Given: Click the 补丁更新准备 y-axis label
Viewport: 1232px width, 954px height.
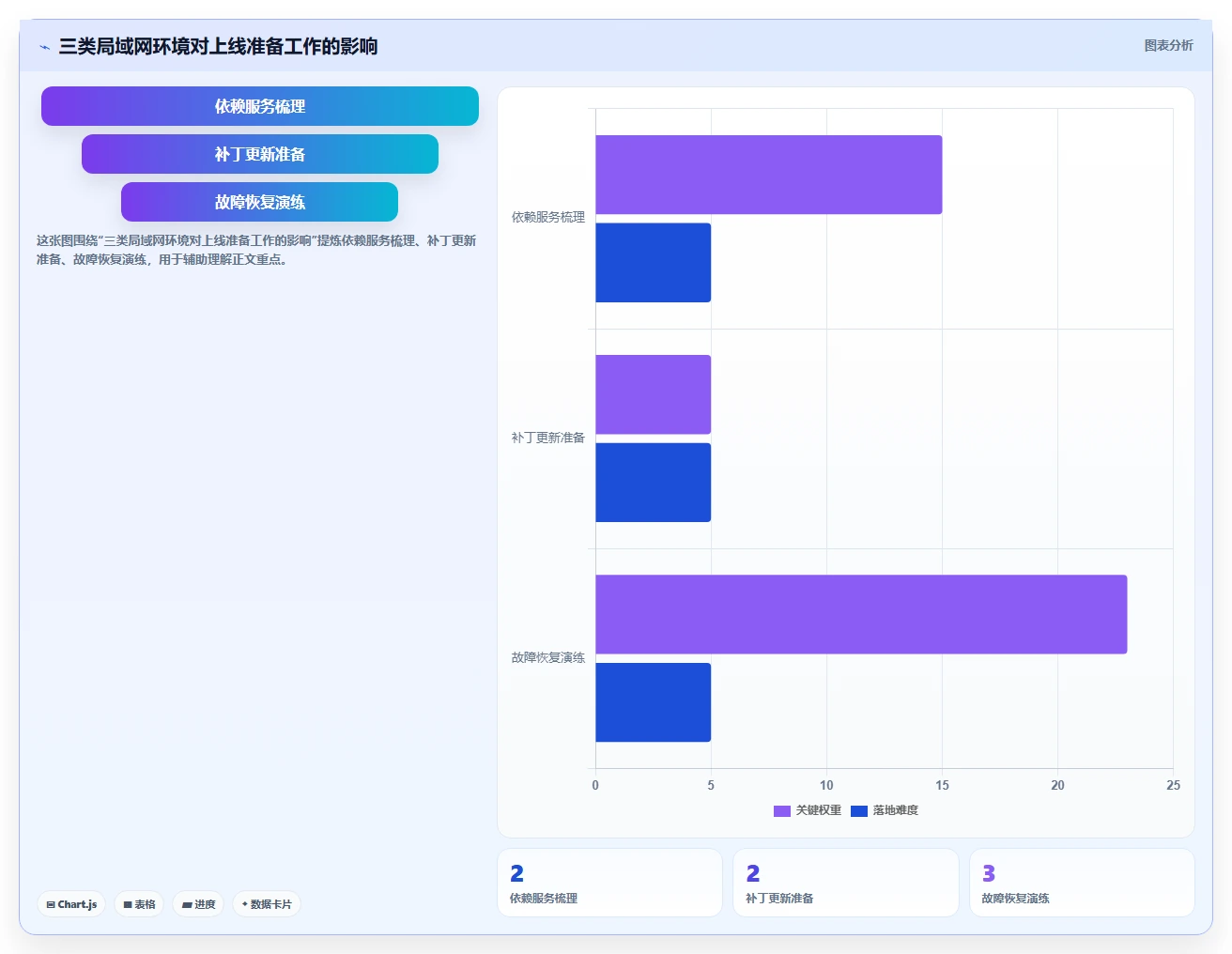Looking at the screenshot, I should click(548, 438).
